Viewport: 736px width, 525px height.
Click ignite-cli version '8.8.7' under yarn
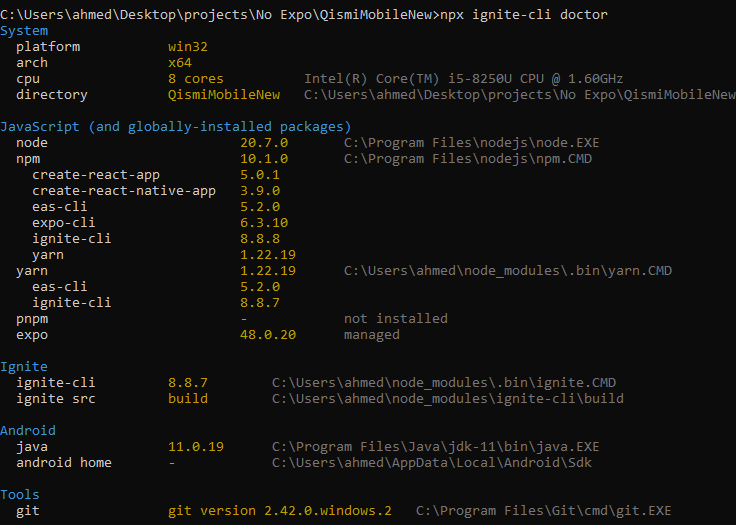tap(260, 303)
